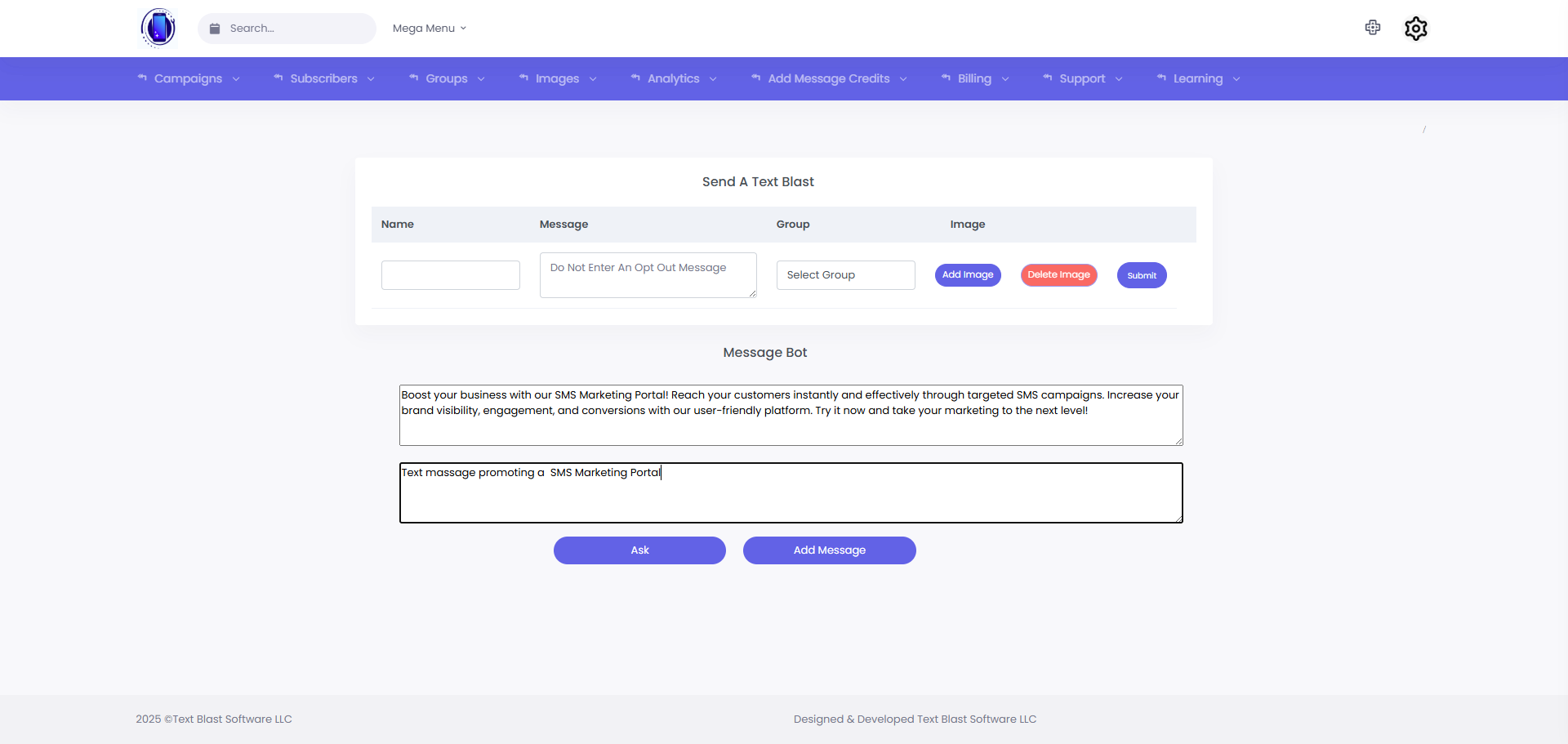
Task: Click the bot prompt text area
Action: click(791, 493)
